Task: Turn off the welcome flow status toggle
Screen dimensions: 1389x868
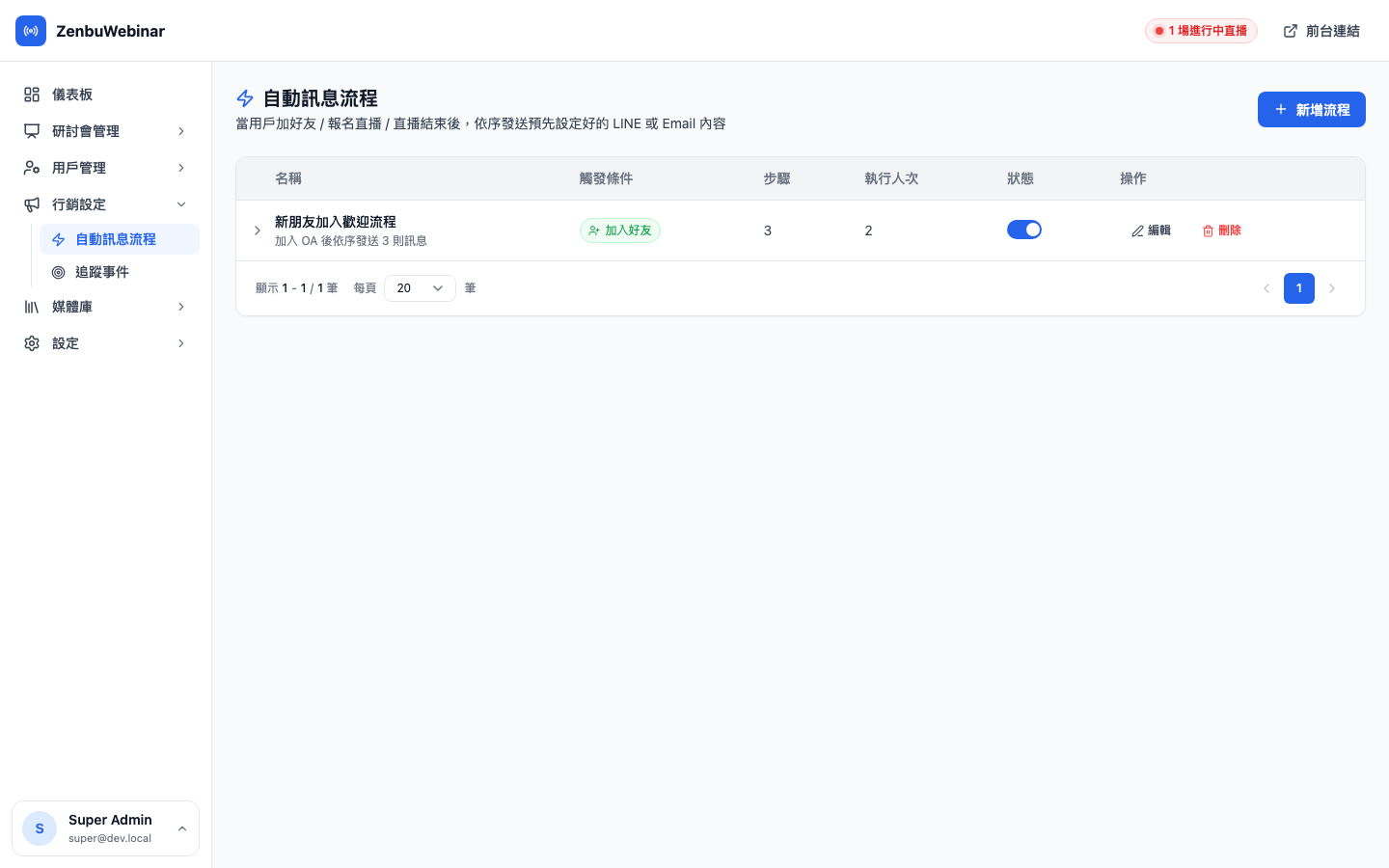Action: 1024,230
